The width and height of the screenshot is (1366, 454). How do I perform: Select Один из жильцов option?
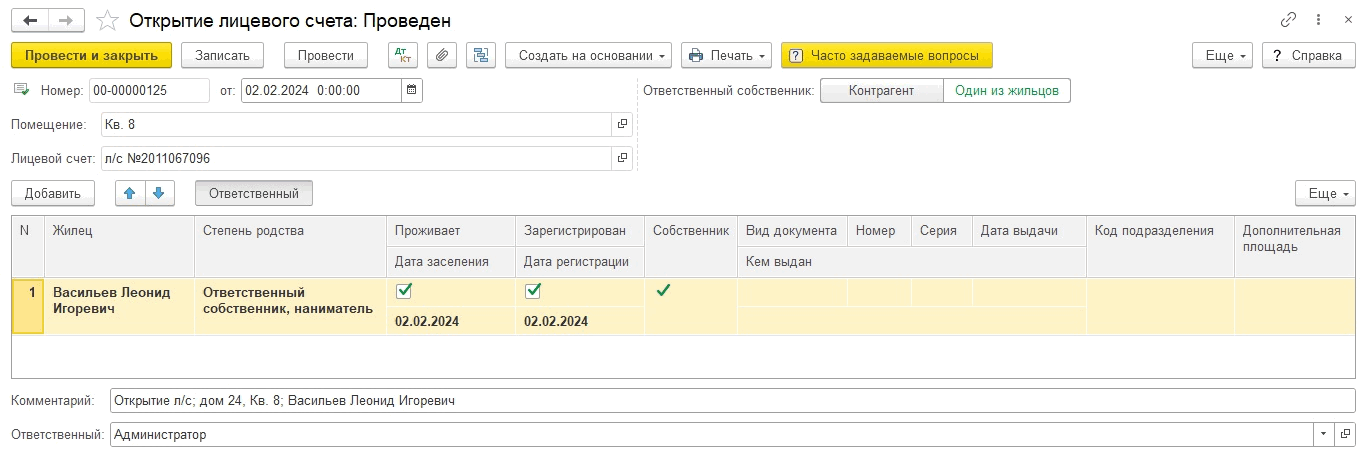tap(1006, 91)
